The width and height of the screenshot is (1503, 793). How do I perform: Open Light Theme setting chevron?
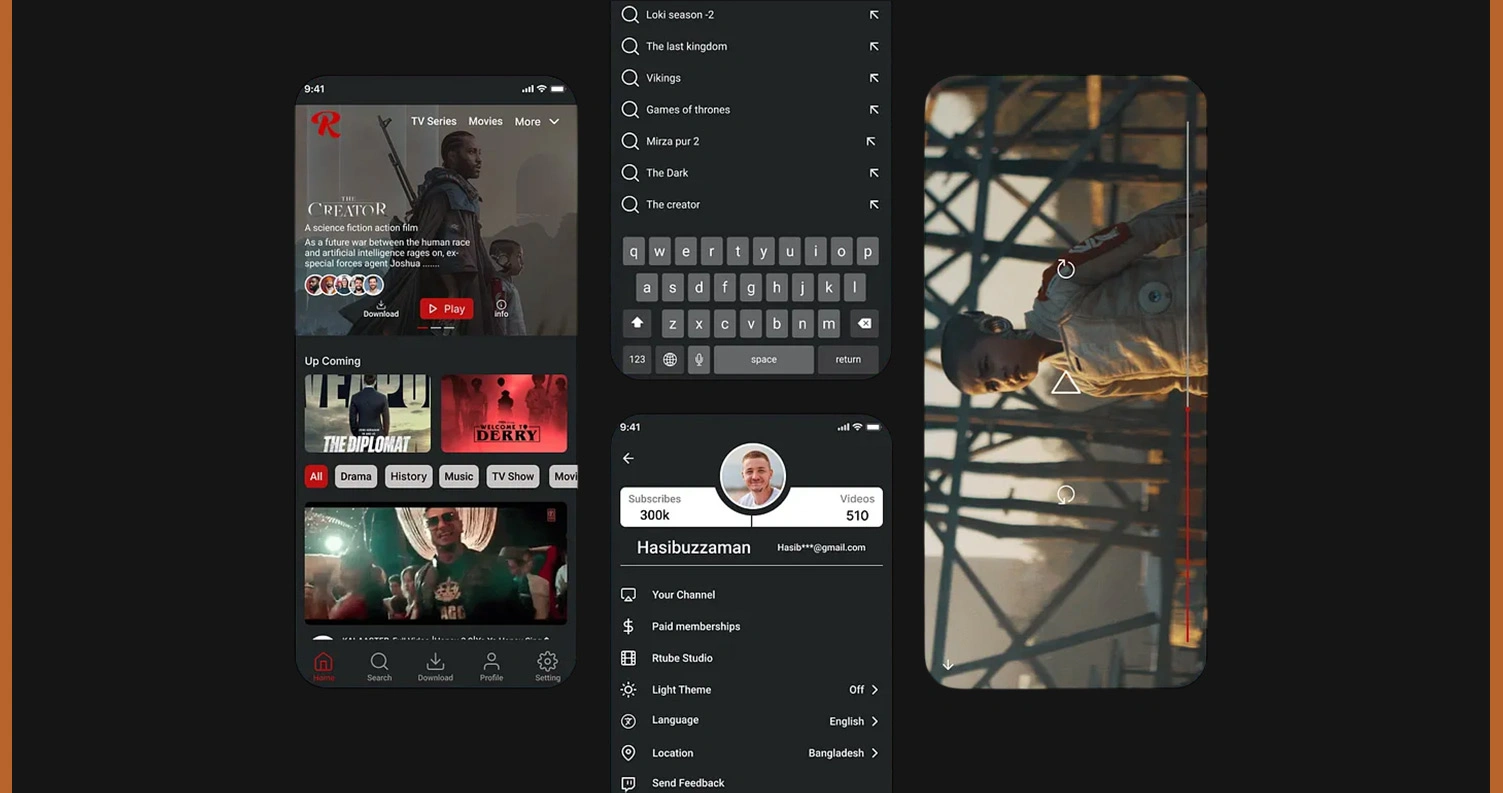tap(874, 690)
